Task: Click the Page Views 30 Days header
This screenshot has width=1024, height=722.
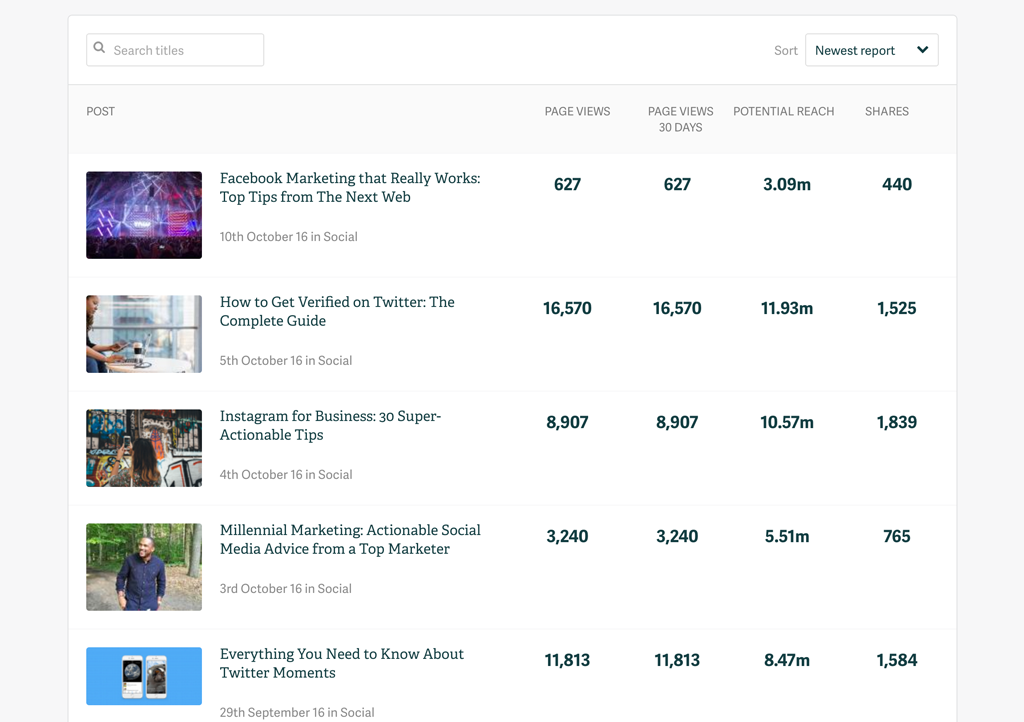Action: point(680,119)
